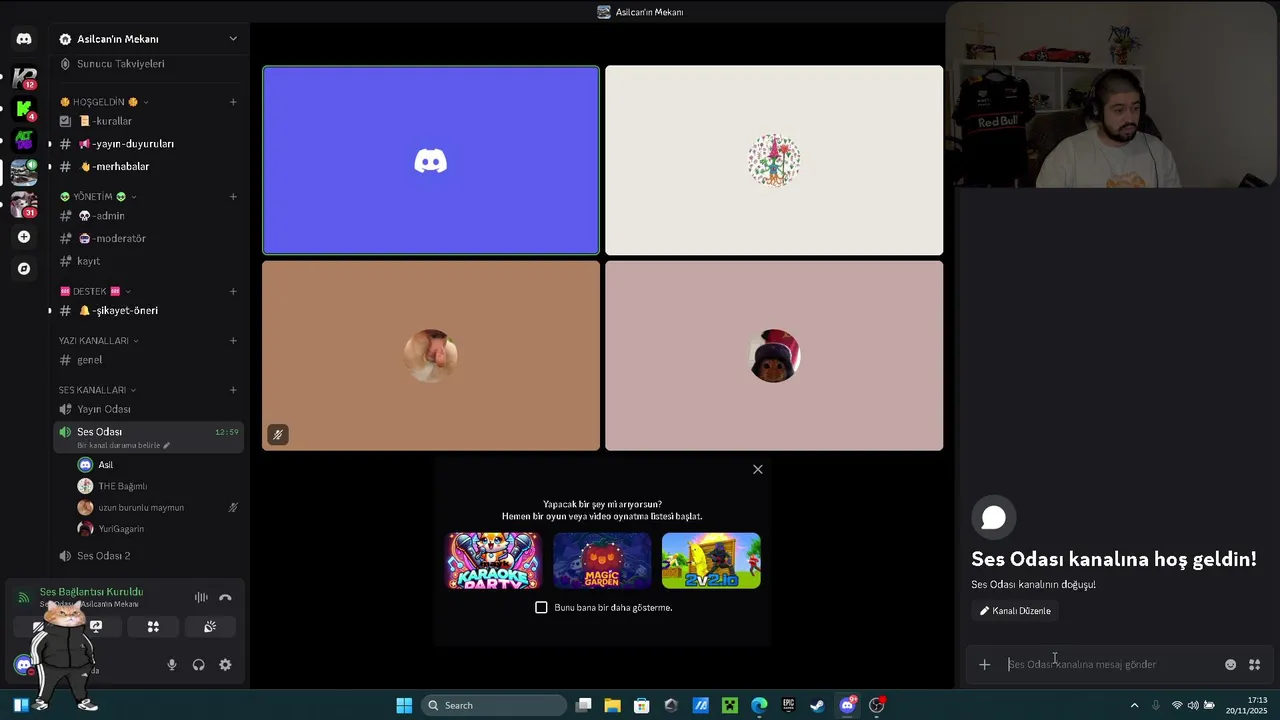Viewport: 1280px width, 720px height.
Task: Add channel to DESTEK category
Action: [x=233, y=292]
